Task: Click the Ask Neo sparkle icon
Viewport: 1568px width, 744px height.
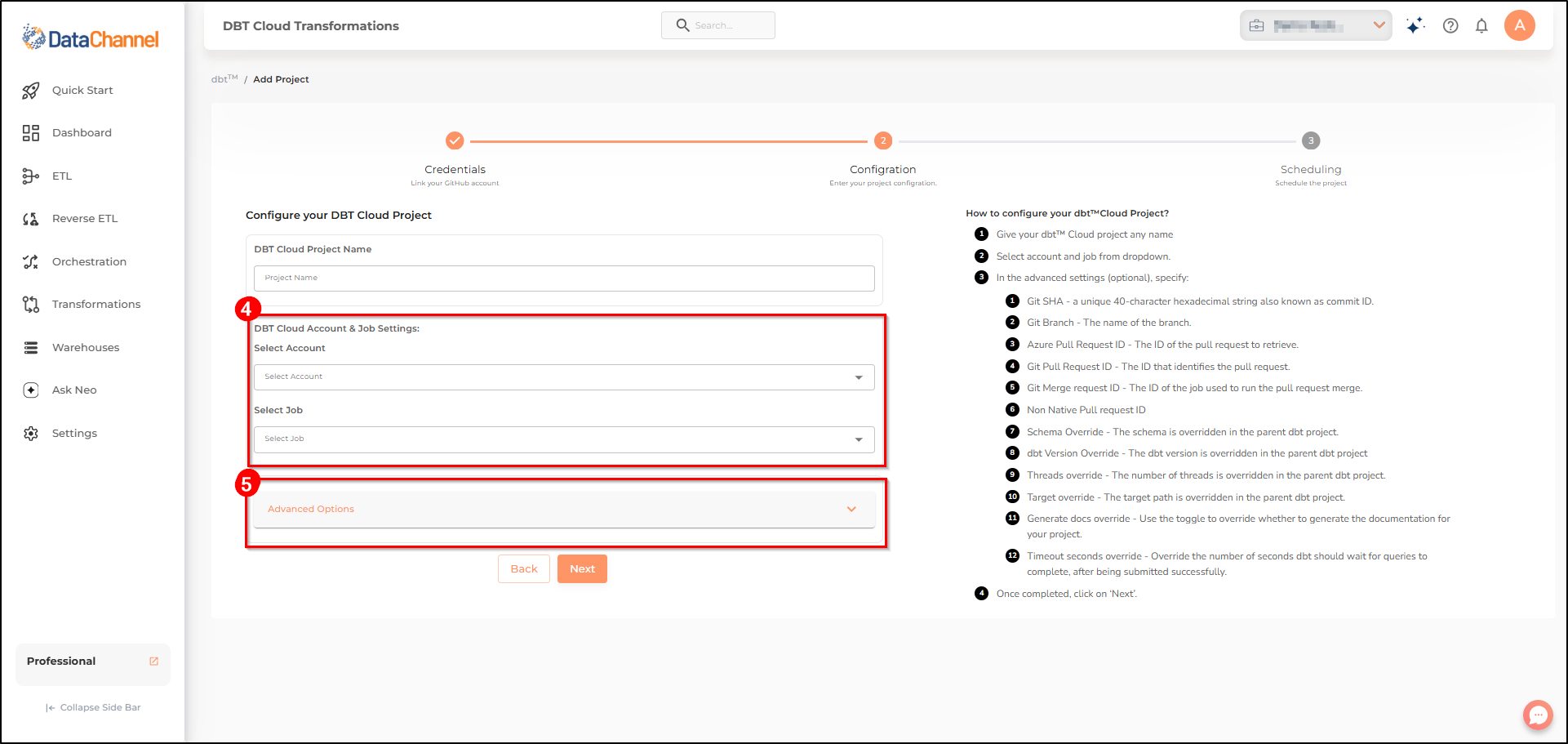Action: tap(31, 390)
